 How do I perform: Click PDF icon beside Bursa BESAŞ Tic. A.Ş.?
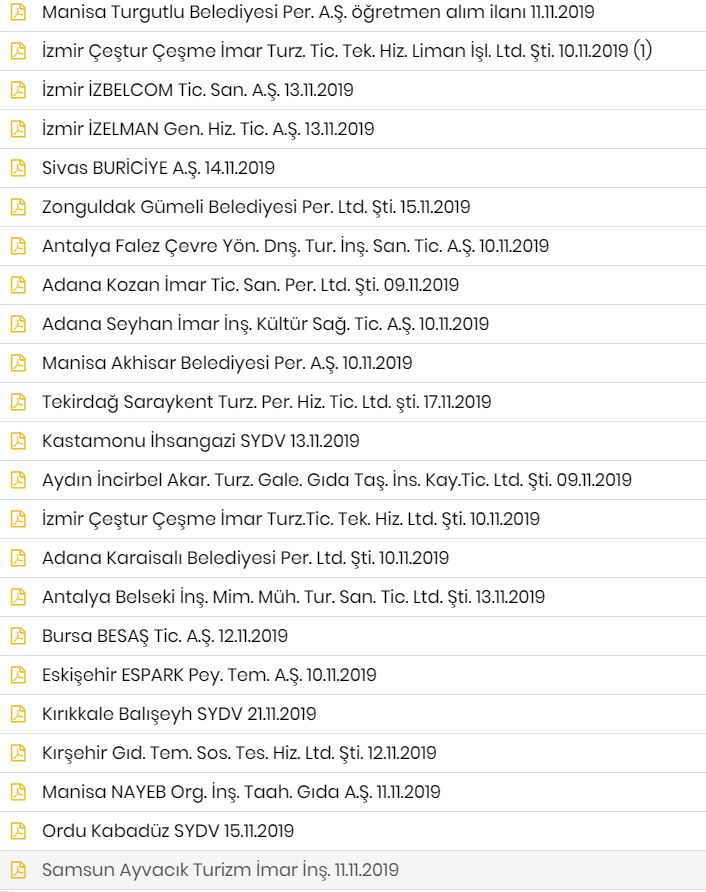click(18, 636)
